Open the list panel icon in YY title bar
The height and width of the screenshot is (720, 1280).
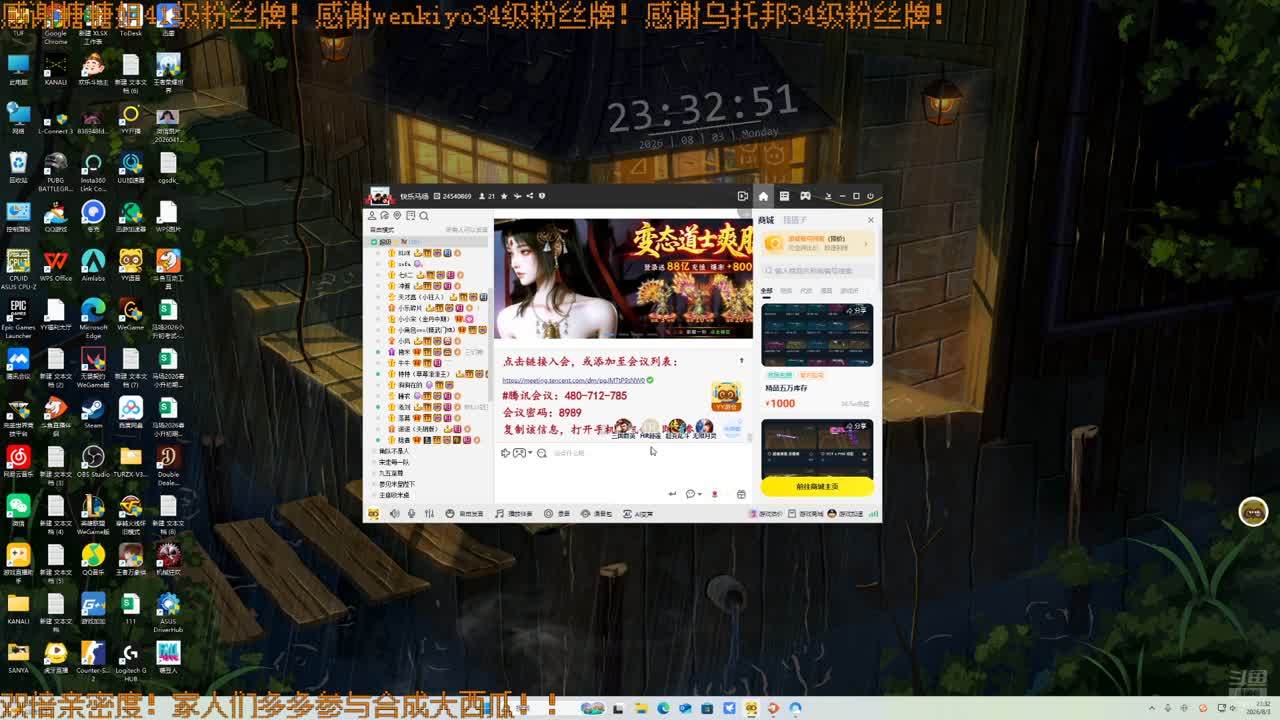[784, 196]
